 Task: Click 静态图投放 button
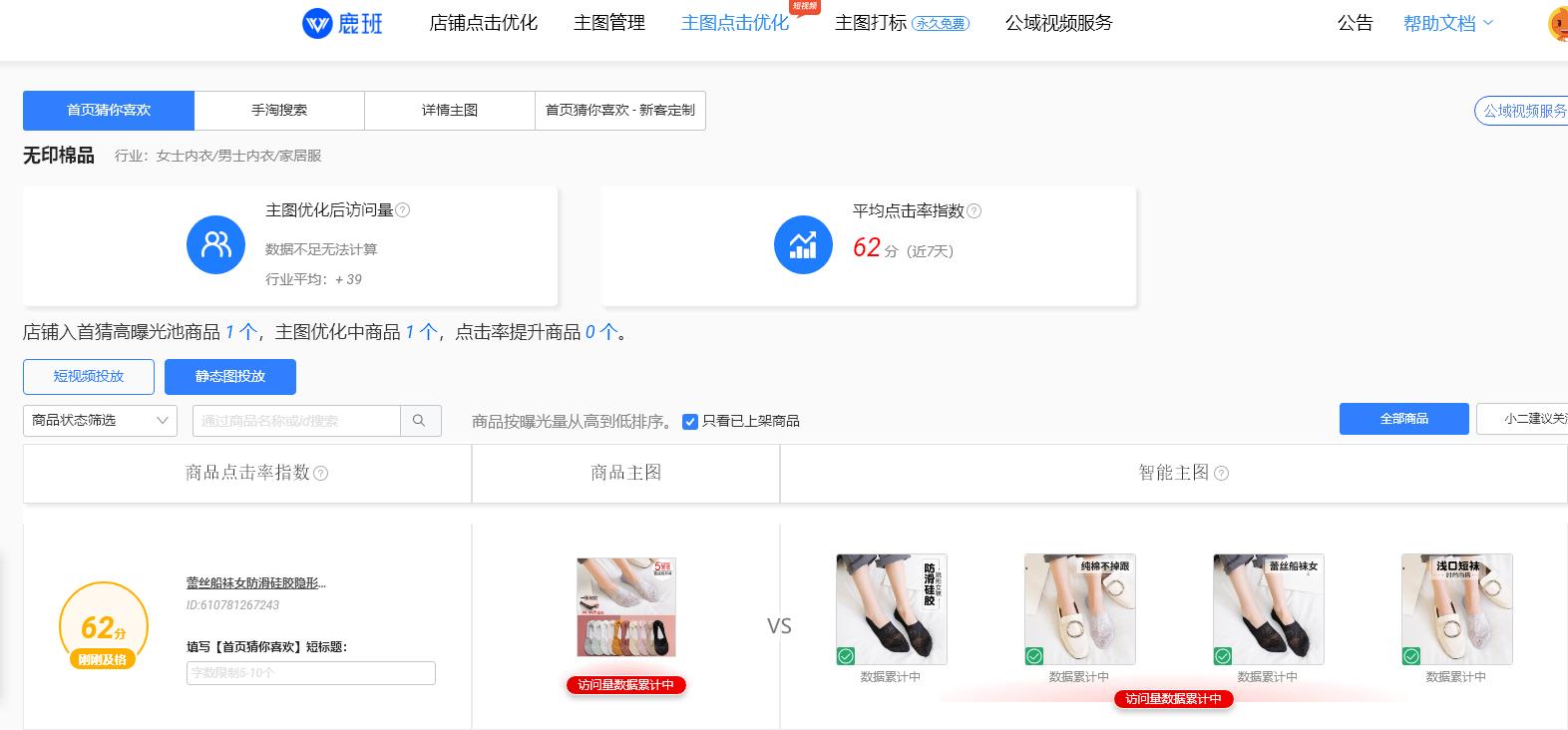[x=230, y=376]
